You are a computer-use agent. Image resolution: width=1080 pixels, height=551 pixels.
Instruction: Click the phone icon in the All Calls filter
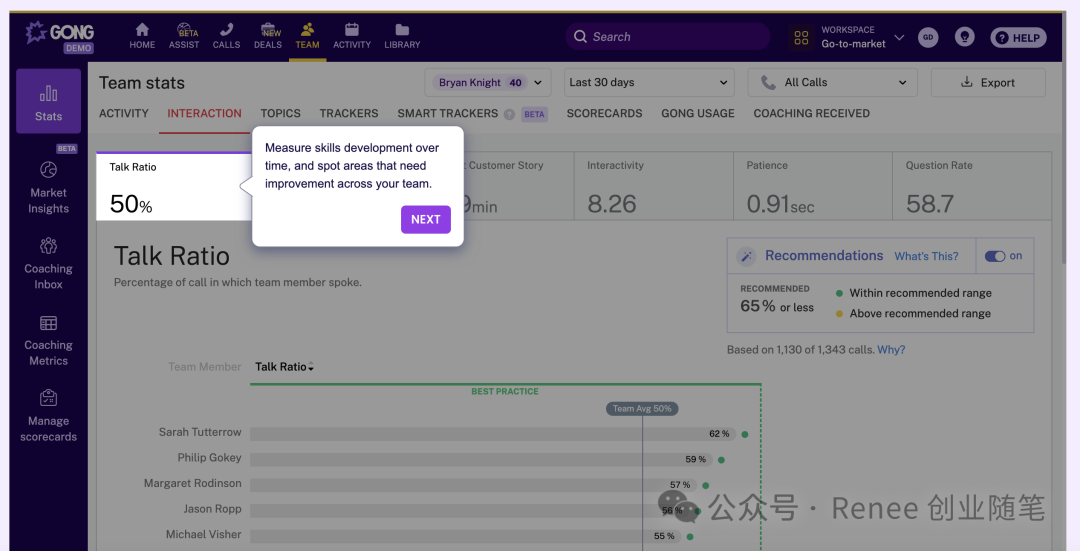(768, 83)
